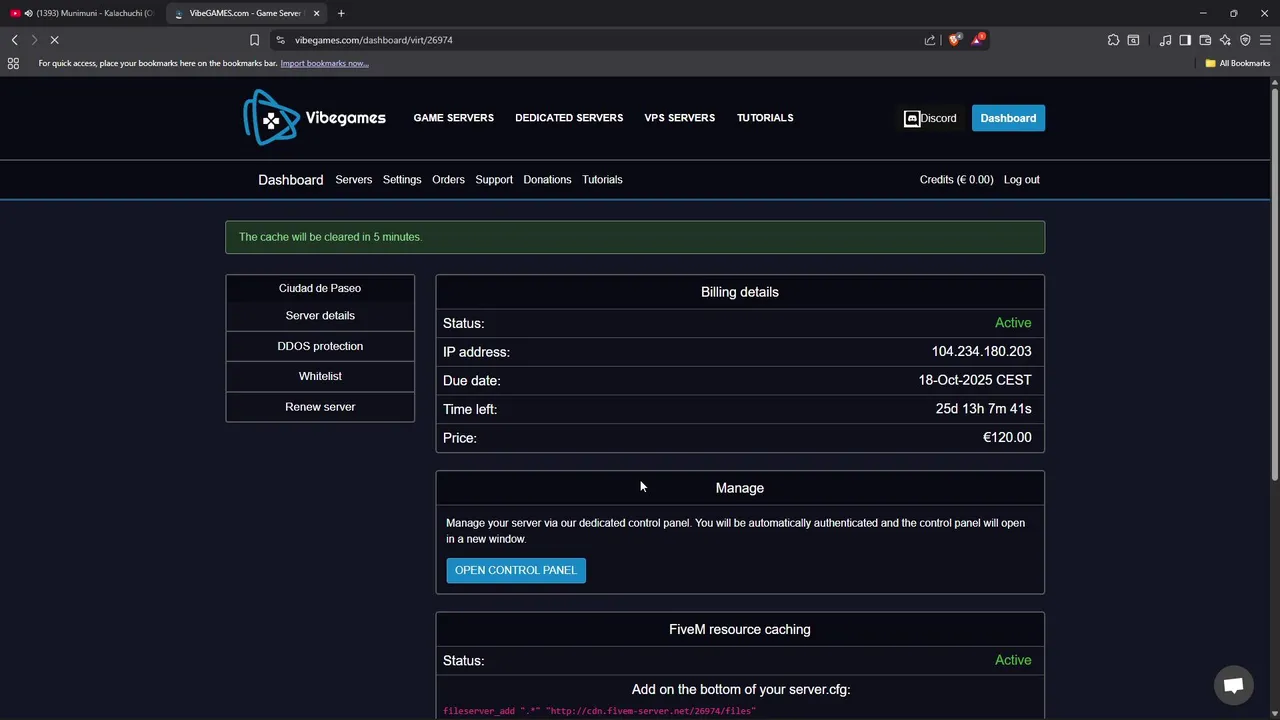
Task: Open the Brave Wallet icon
Action: coord(1205,40)
